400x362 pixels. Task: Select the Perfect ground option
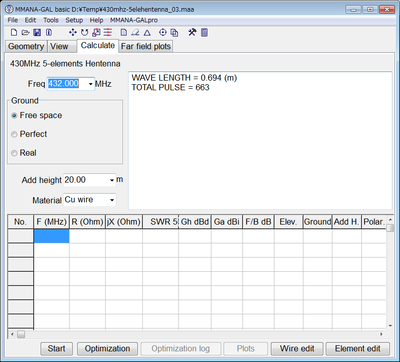29,134
